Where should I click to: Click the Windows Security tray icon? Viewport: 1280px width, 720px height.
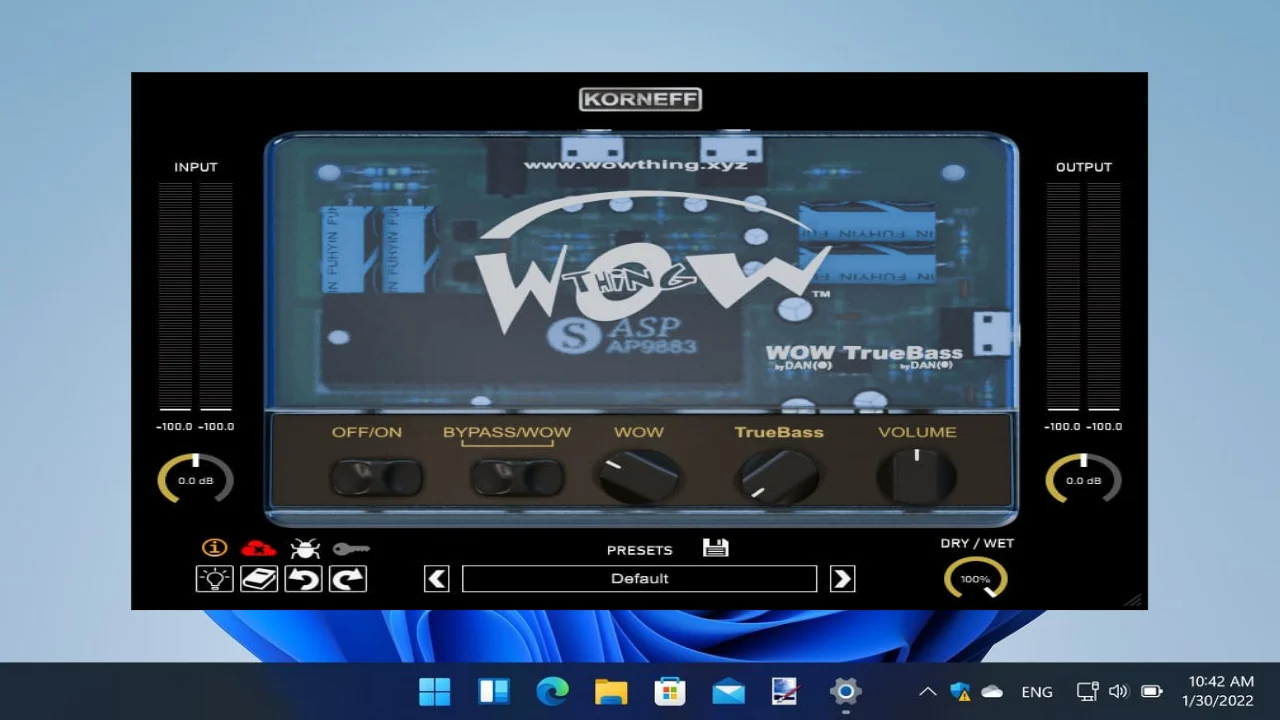coord(961,691)
